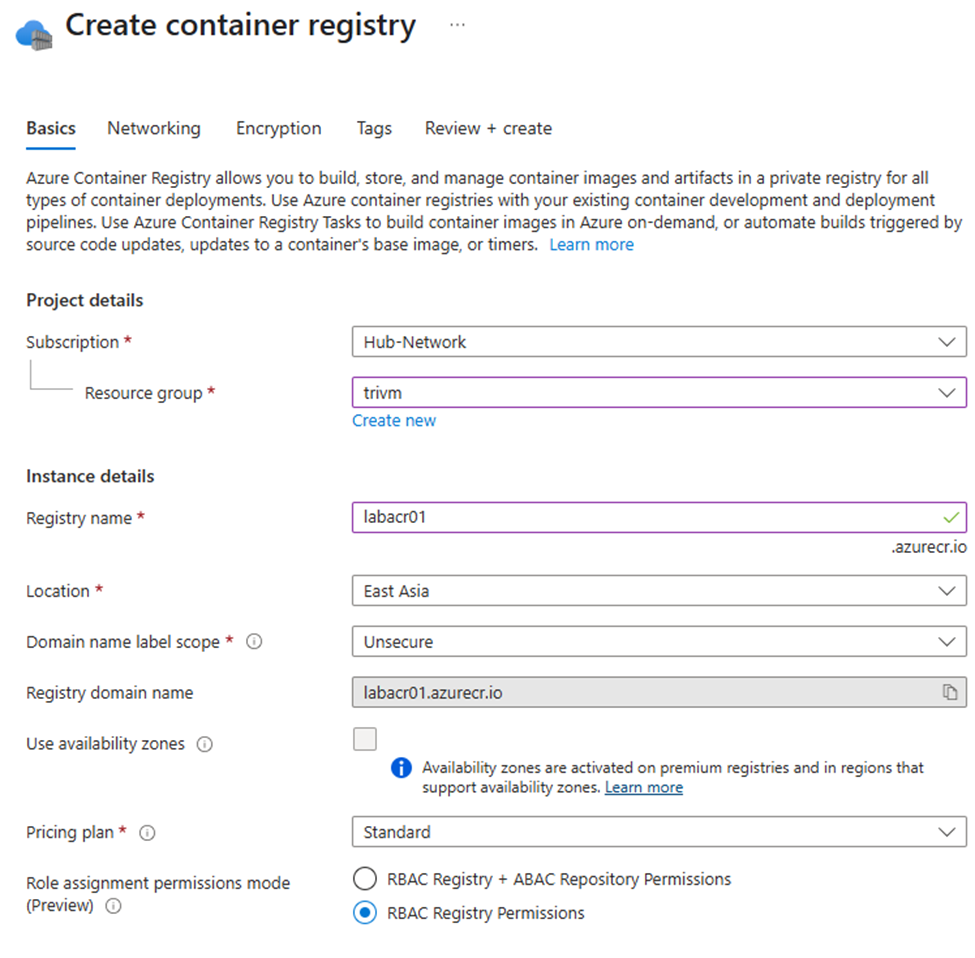Show info for Domain name label scope
The width and height of the screenshot is (975, 958).
click(x=254, y=641)
